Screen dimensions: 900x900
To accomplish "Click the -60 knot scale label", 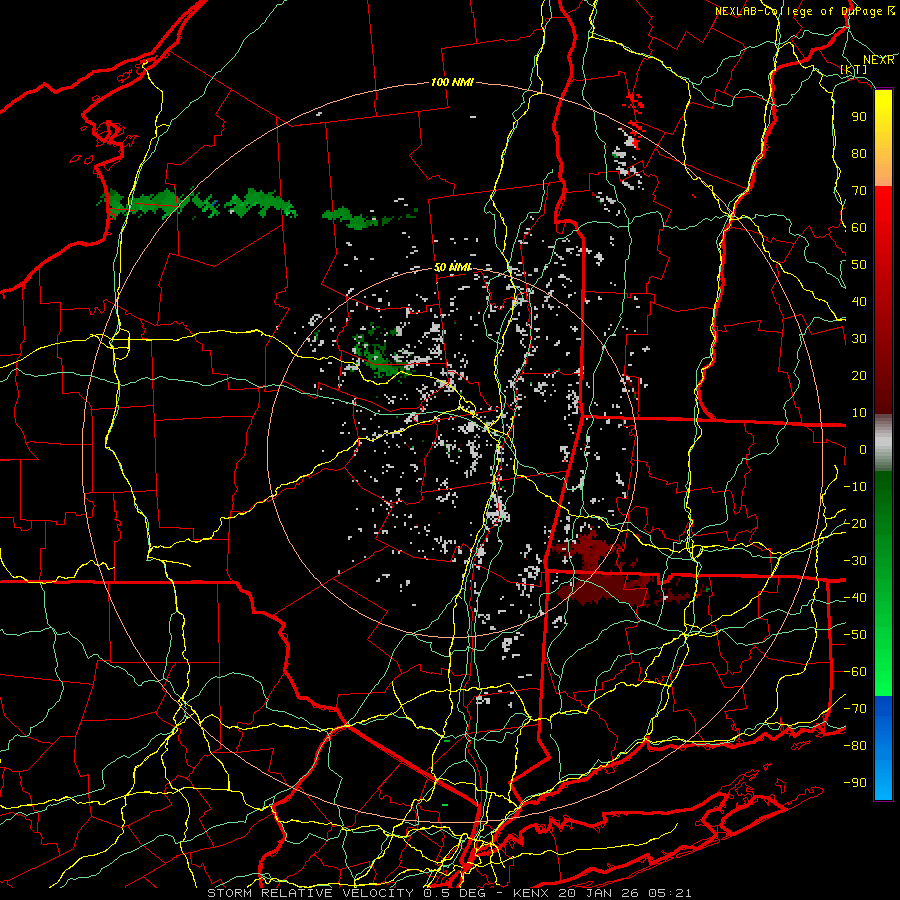I will (x=855, y=672).
